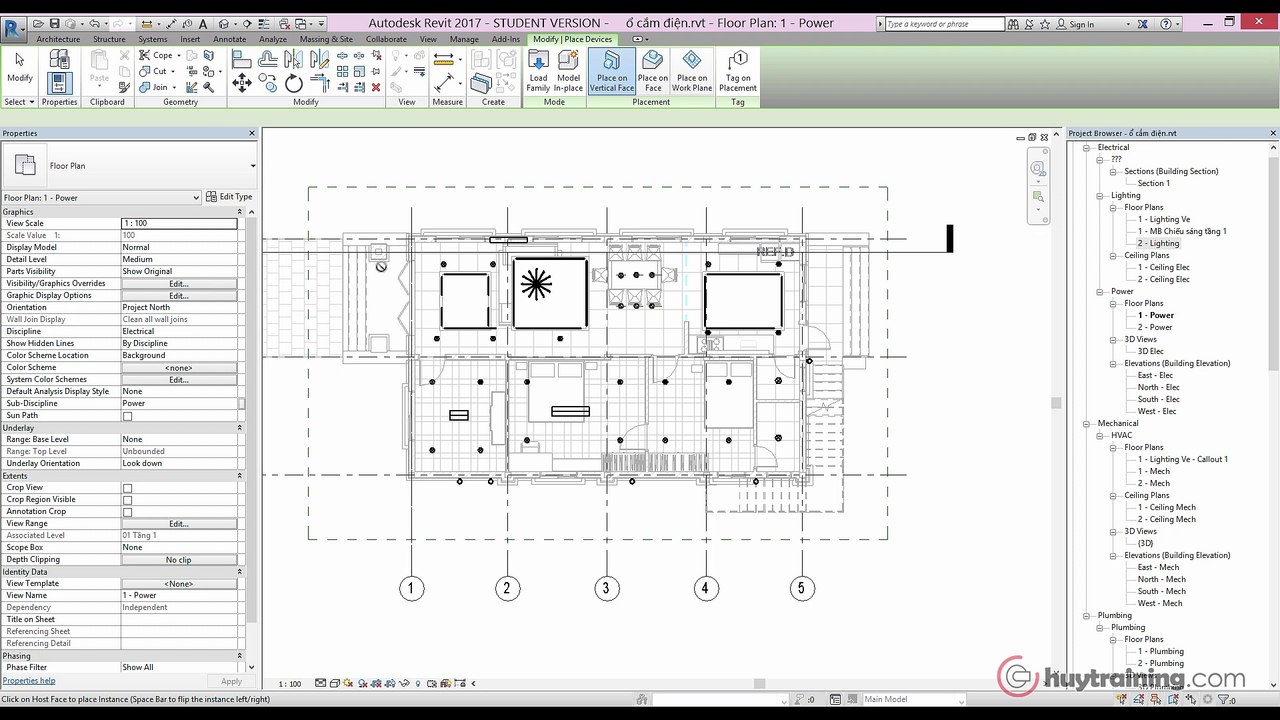
Task: Click the Align tool icon
Action: point(242,60)
